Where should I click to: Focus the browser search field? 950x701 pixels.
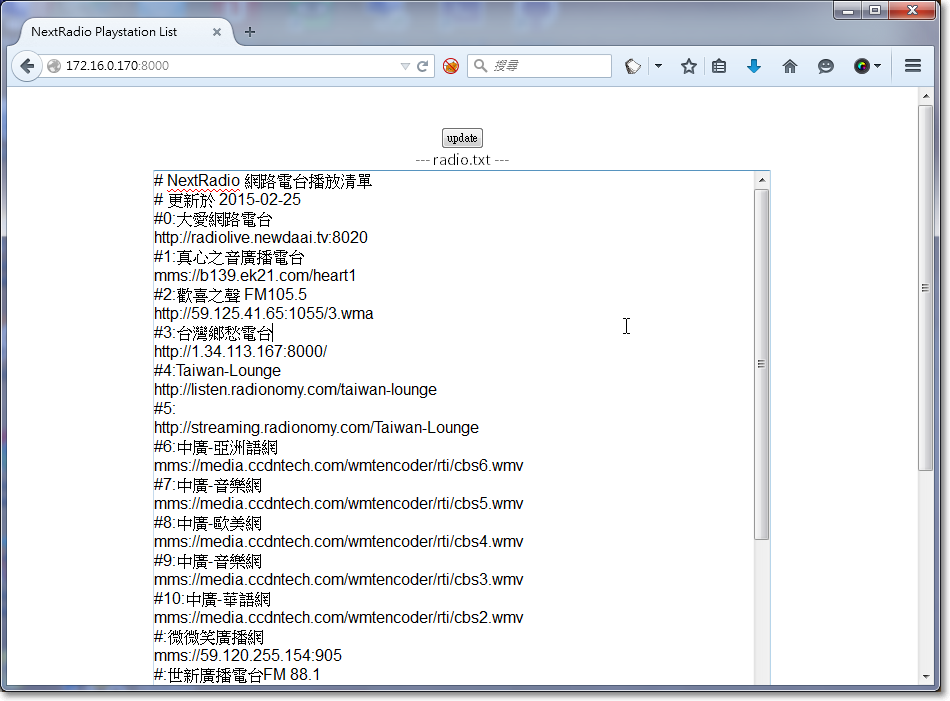coord(539,65)
